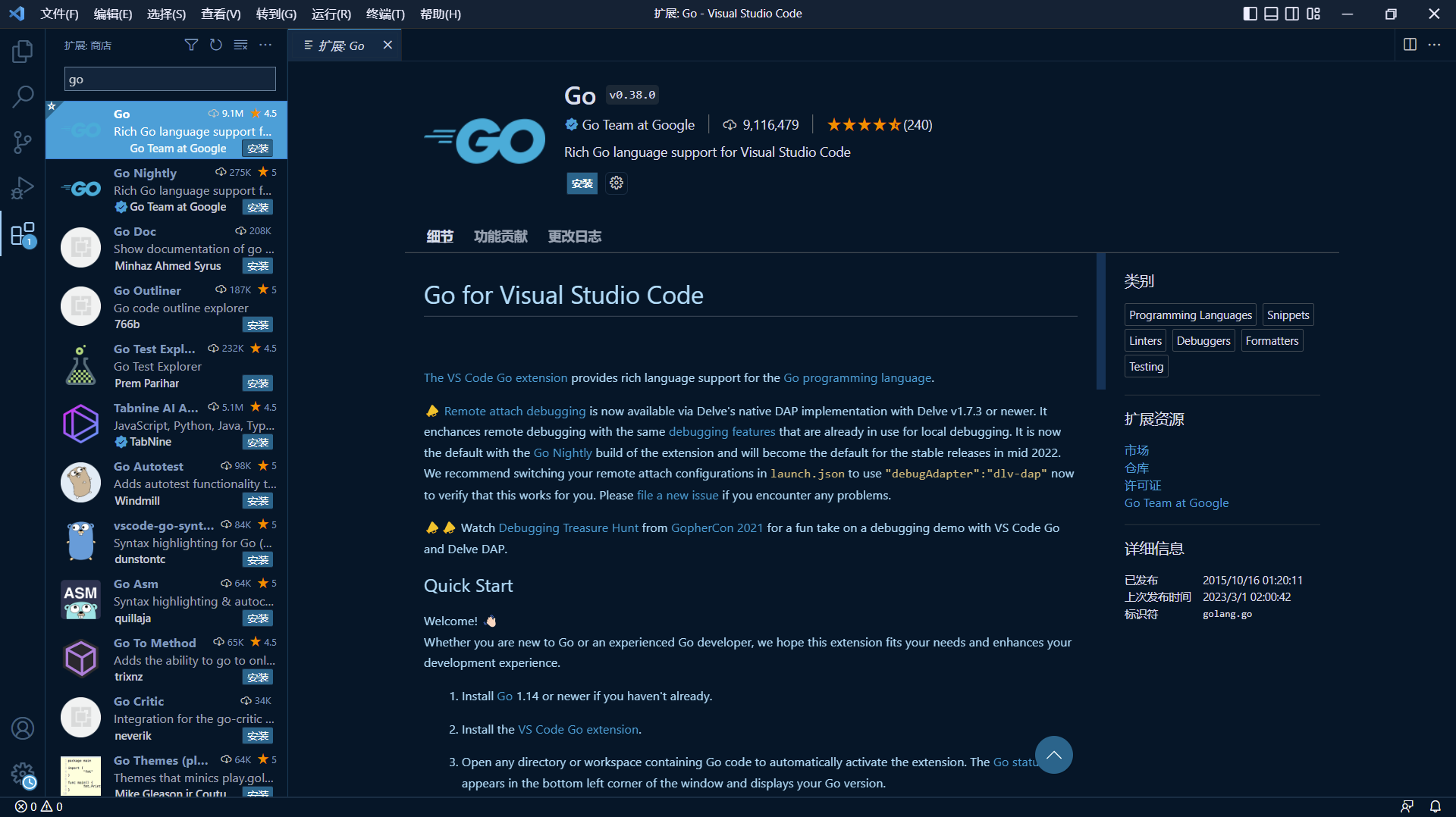1456x817 pixels.
Task: Select the Go Autotest extension entry
Action: click(167, 483)
